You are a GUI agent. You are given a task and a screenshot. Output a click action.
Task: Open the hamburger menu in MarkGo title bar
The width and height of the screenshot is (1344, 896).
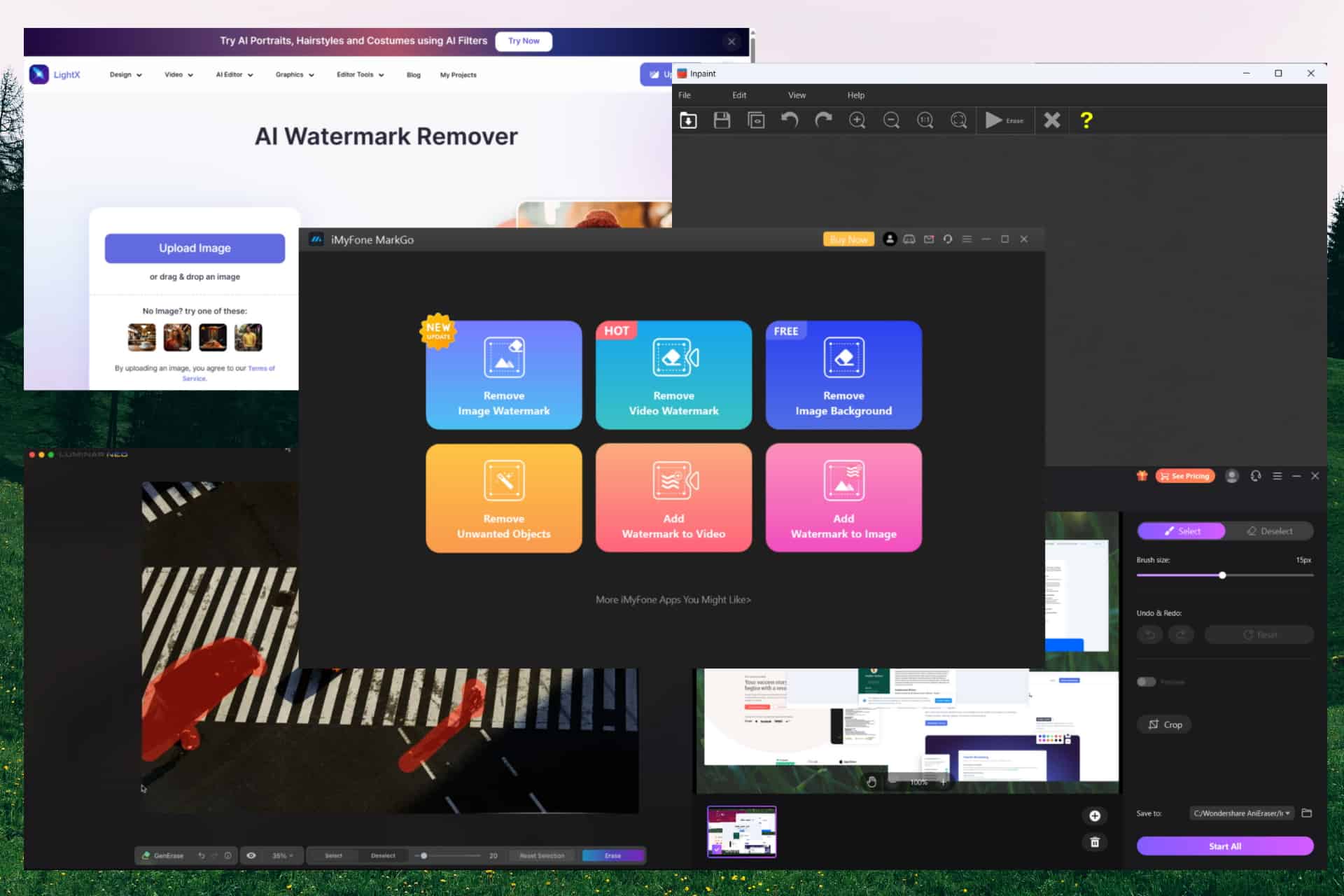click(967, 239)
